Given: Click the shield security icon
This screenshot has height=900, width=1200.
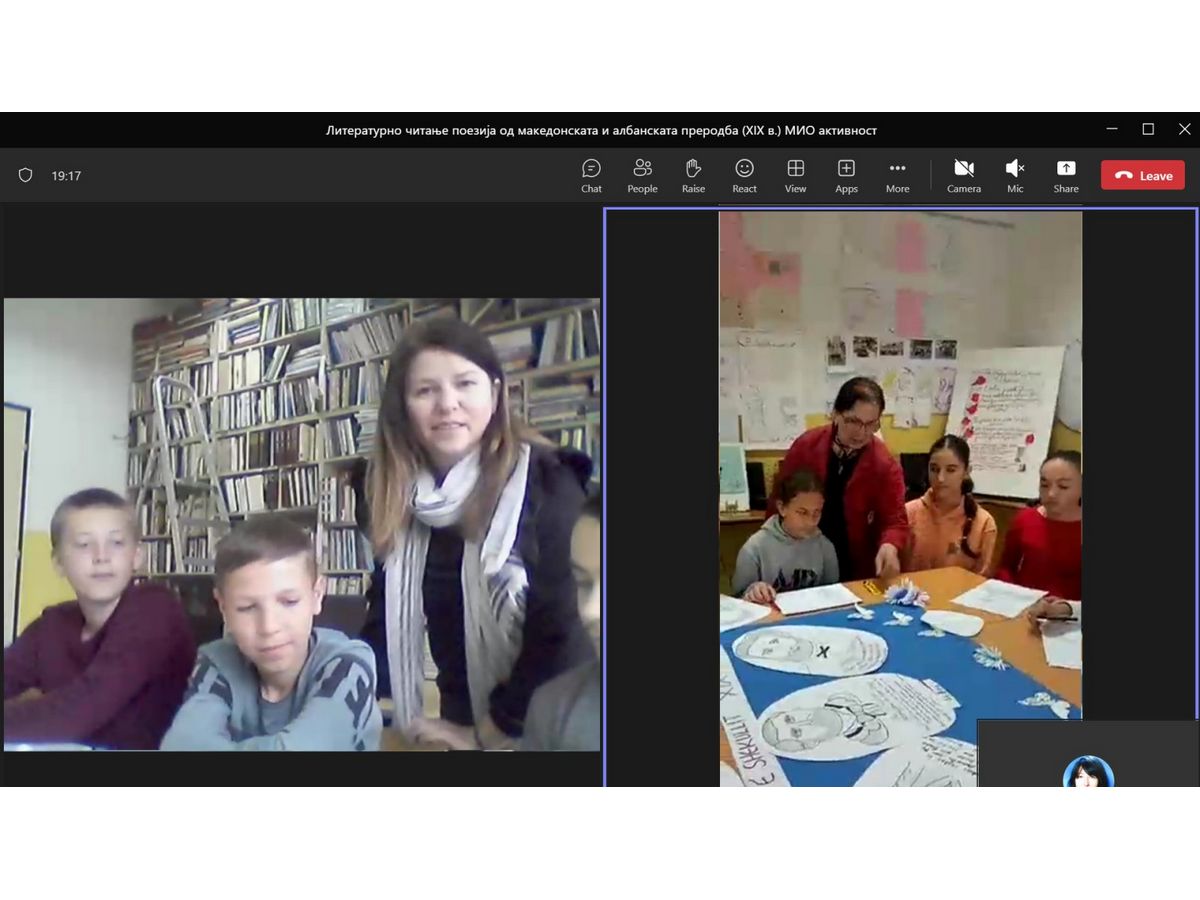Looking at the screenshot, I should coord(26,175).
